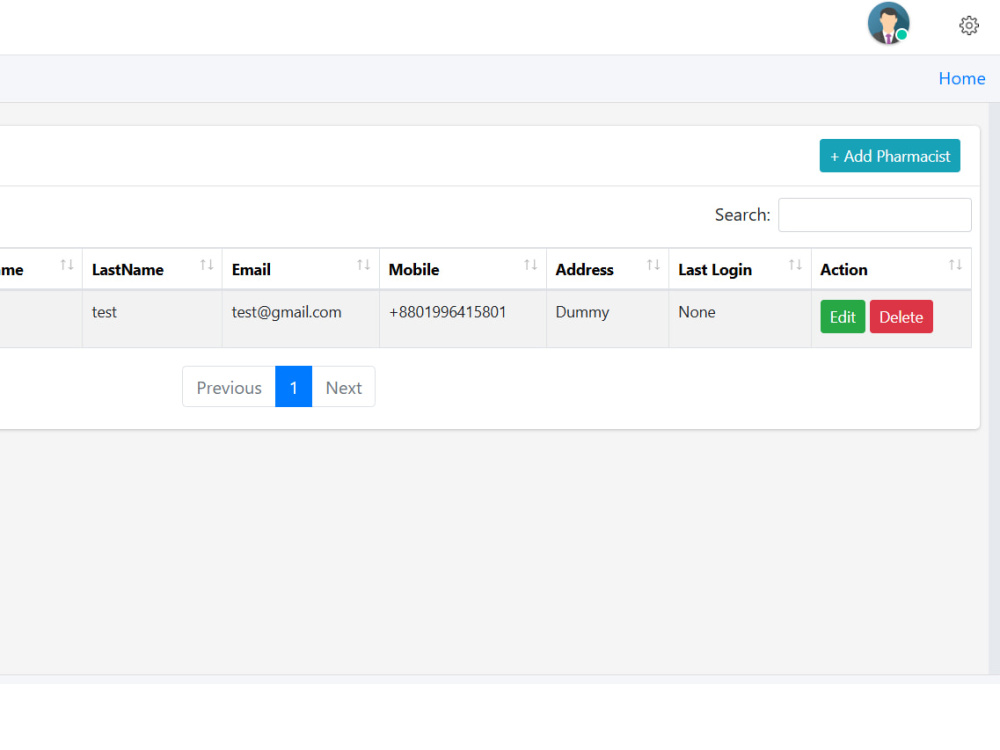Image resolution: width=1000 pixels, height=750 pixels.
Task: Select the None last login cell
Action: pyautogui.click(x=740, y=319)
